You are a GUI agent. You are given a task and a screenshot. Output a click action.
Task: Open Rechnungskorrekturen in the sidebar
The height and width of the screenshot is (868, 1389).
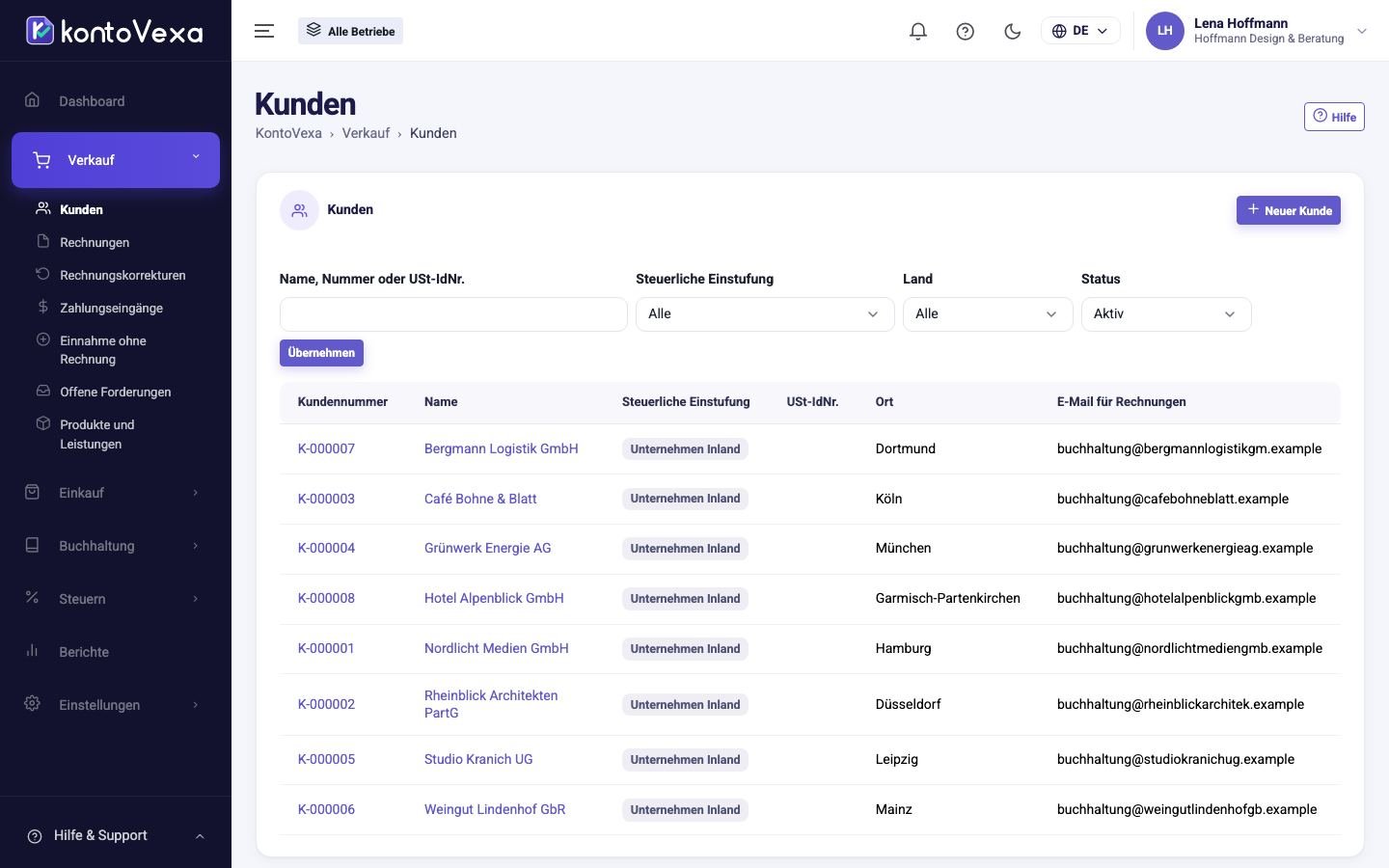123,275
